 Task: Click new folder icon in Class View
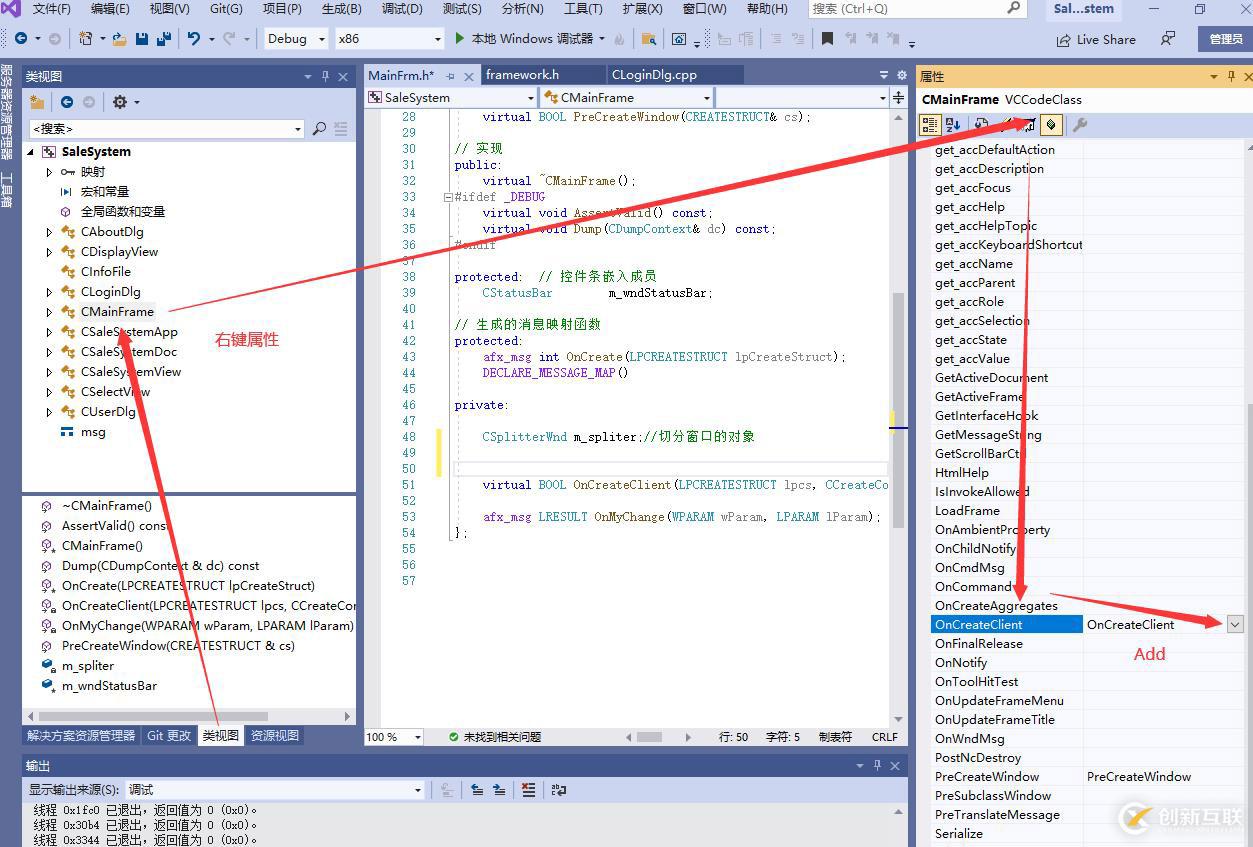coord(37,102)
